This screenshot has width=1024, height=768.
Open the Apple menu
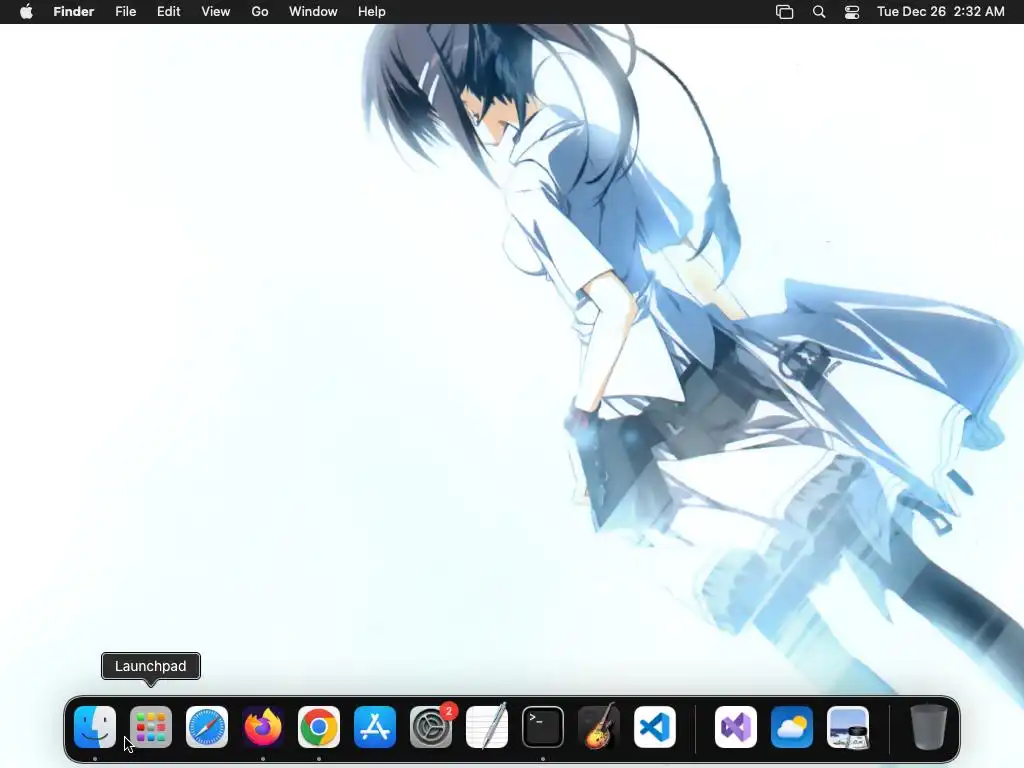[x=26, y=12]
